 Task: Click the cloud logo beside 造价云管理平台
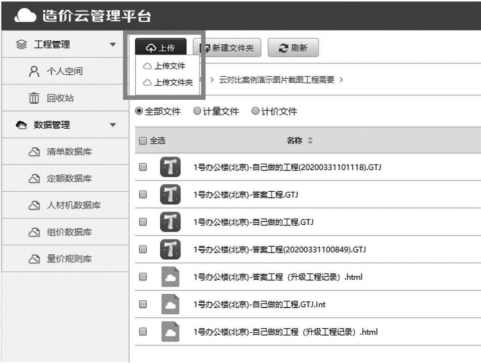(x=25, y=16)
